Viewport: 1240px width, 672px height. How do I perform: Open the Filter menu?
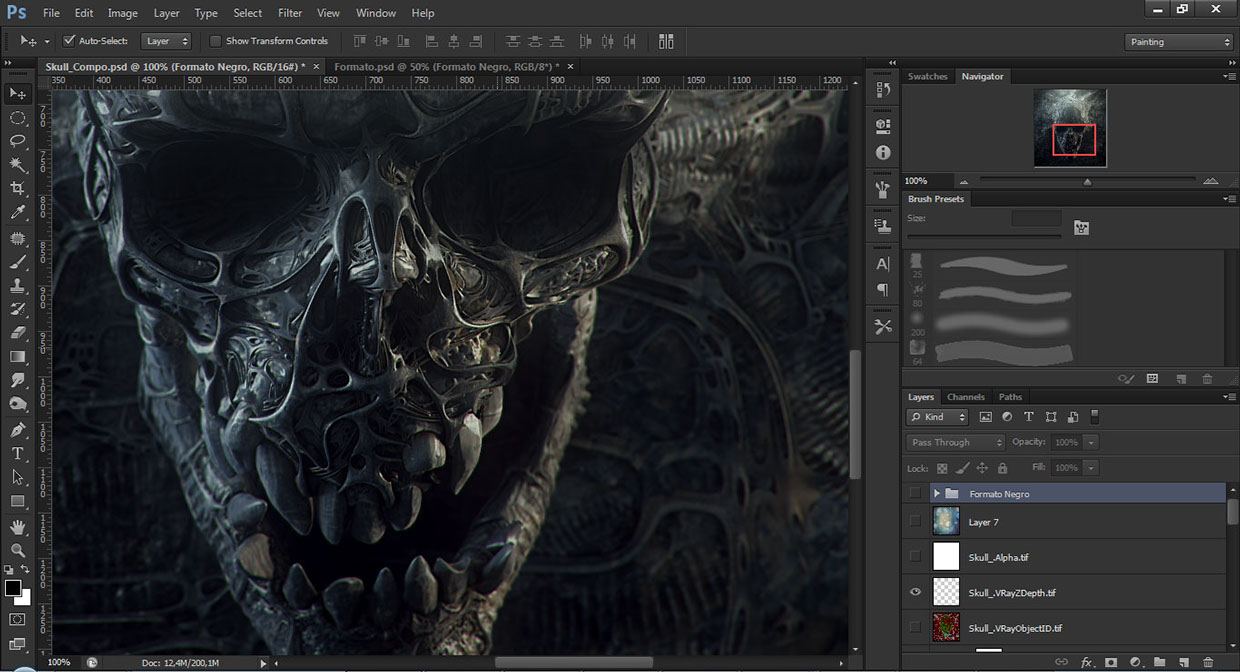click(290, 13)
